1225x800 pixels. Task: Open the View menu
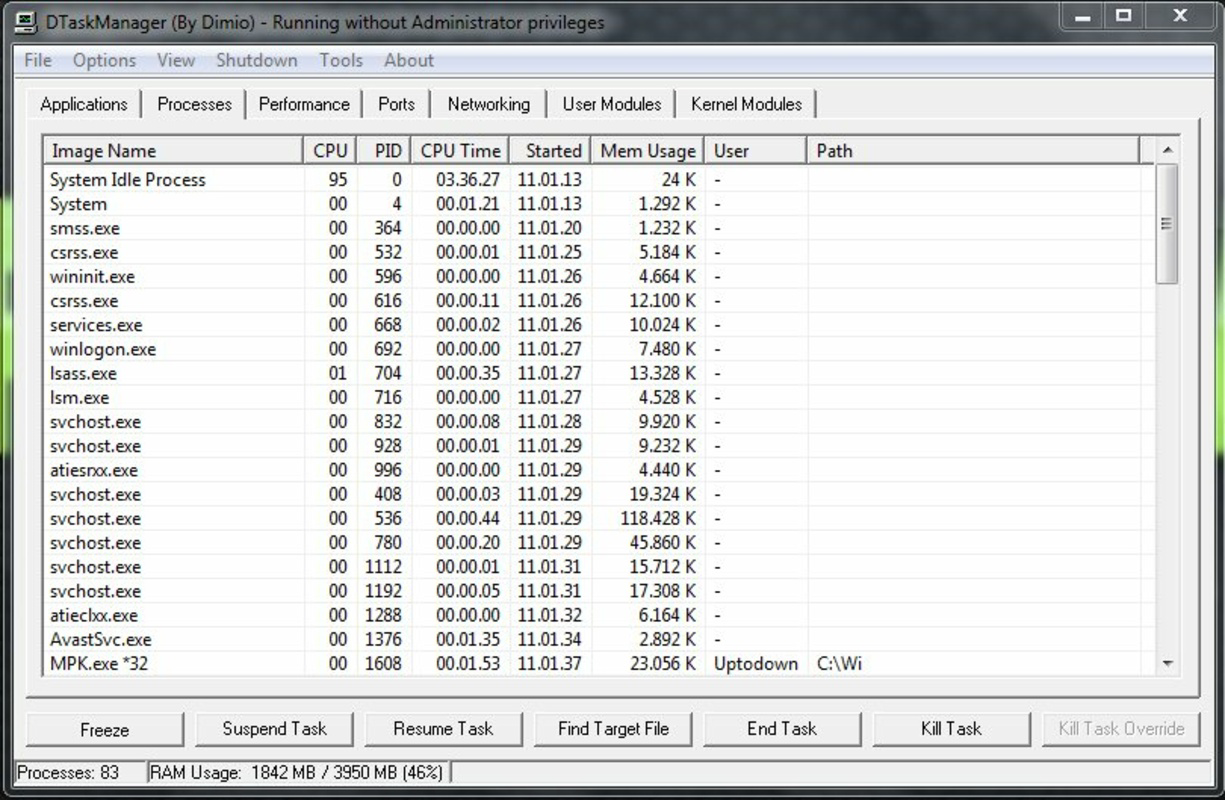tap(175, 60)
